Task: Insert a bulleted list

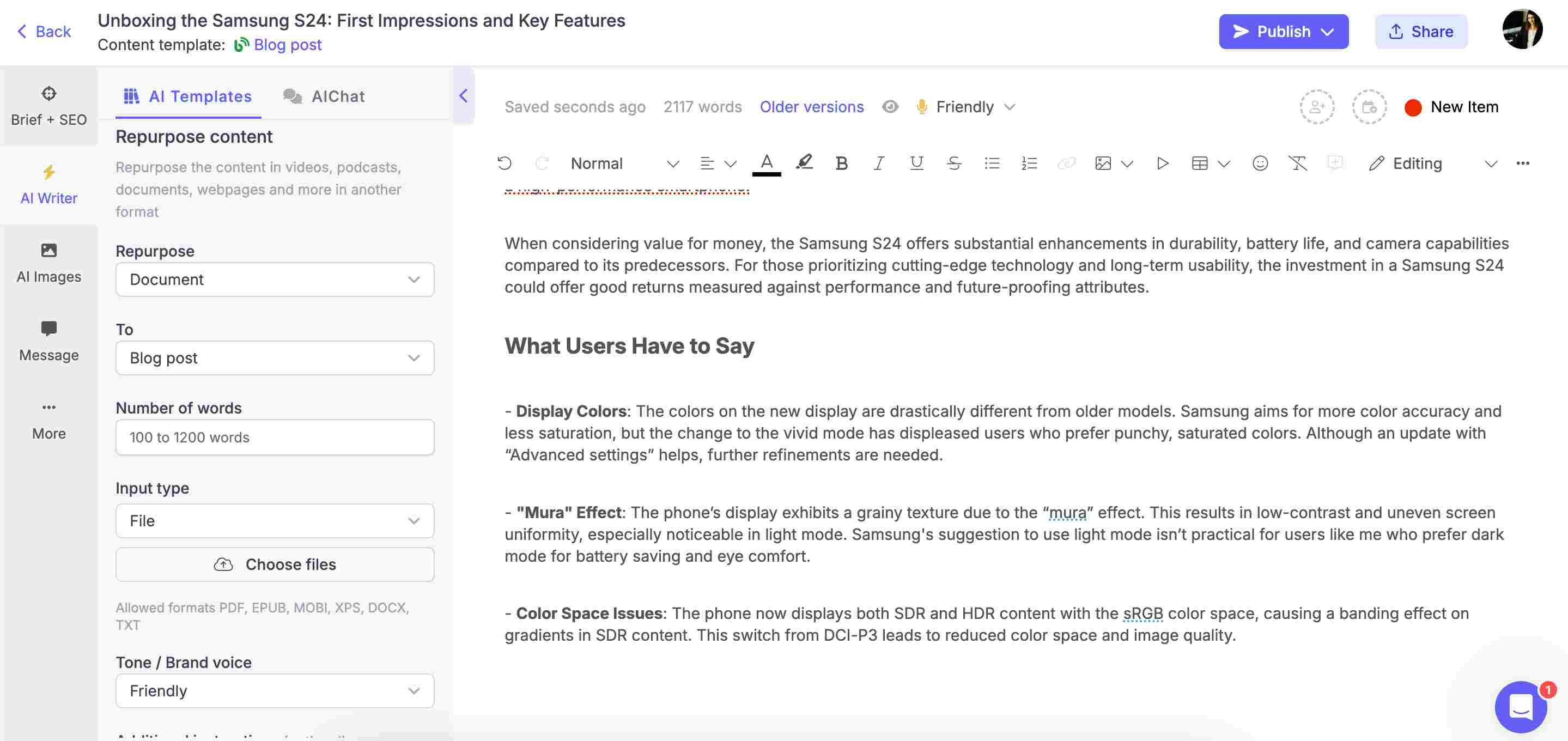Action: click(992, 163)
